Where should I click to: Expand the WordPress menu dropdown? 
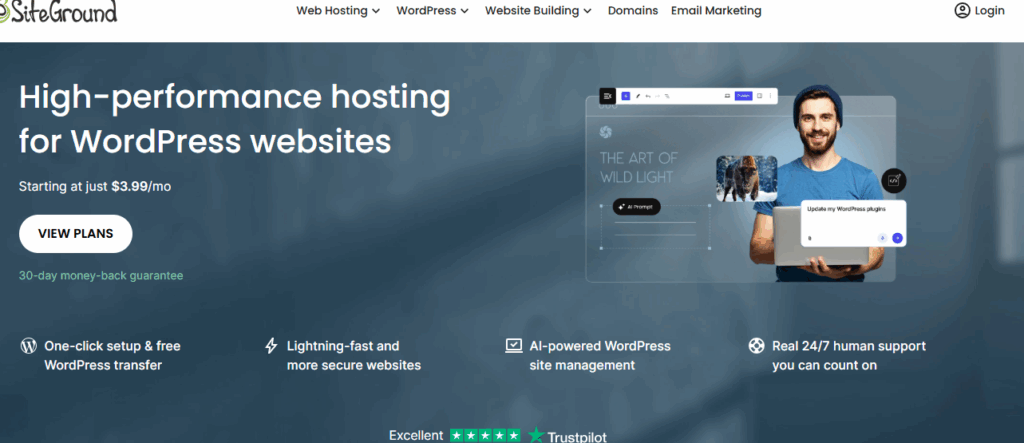[432, 11]
